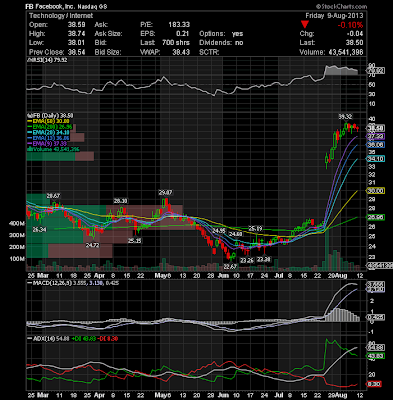The image size is (393, 400).
Task: Click the cyan EMA(20) legend entry
Action: pyautogui.click(x=48, y=132)
